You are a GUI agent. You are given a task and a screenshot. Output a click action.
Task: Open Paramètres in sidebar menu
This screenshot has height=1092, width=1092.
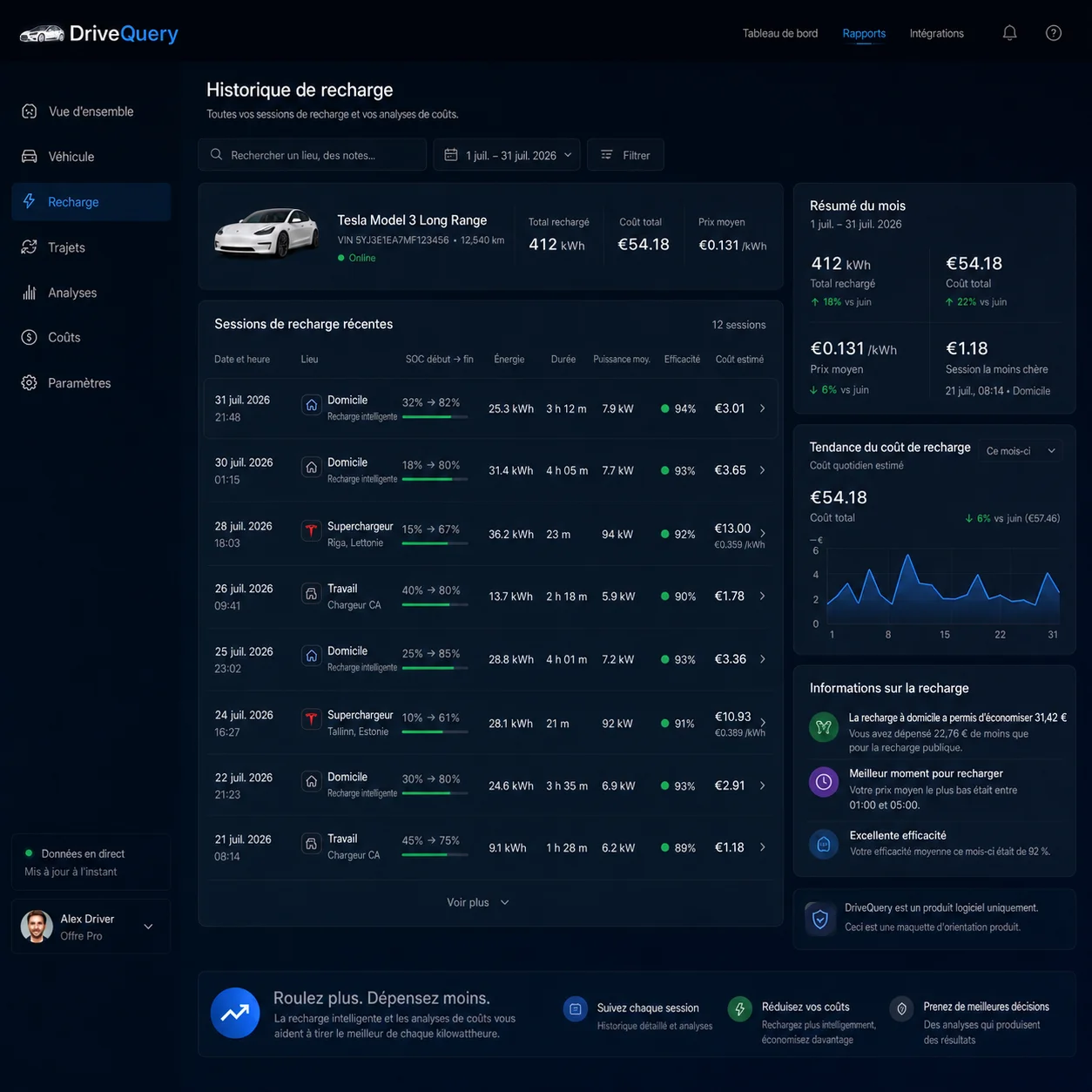[x=91, y=383]
